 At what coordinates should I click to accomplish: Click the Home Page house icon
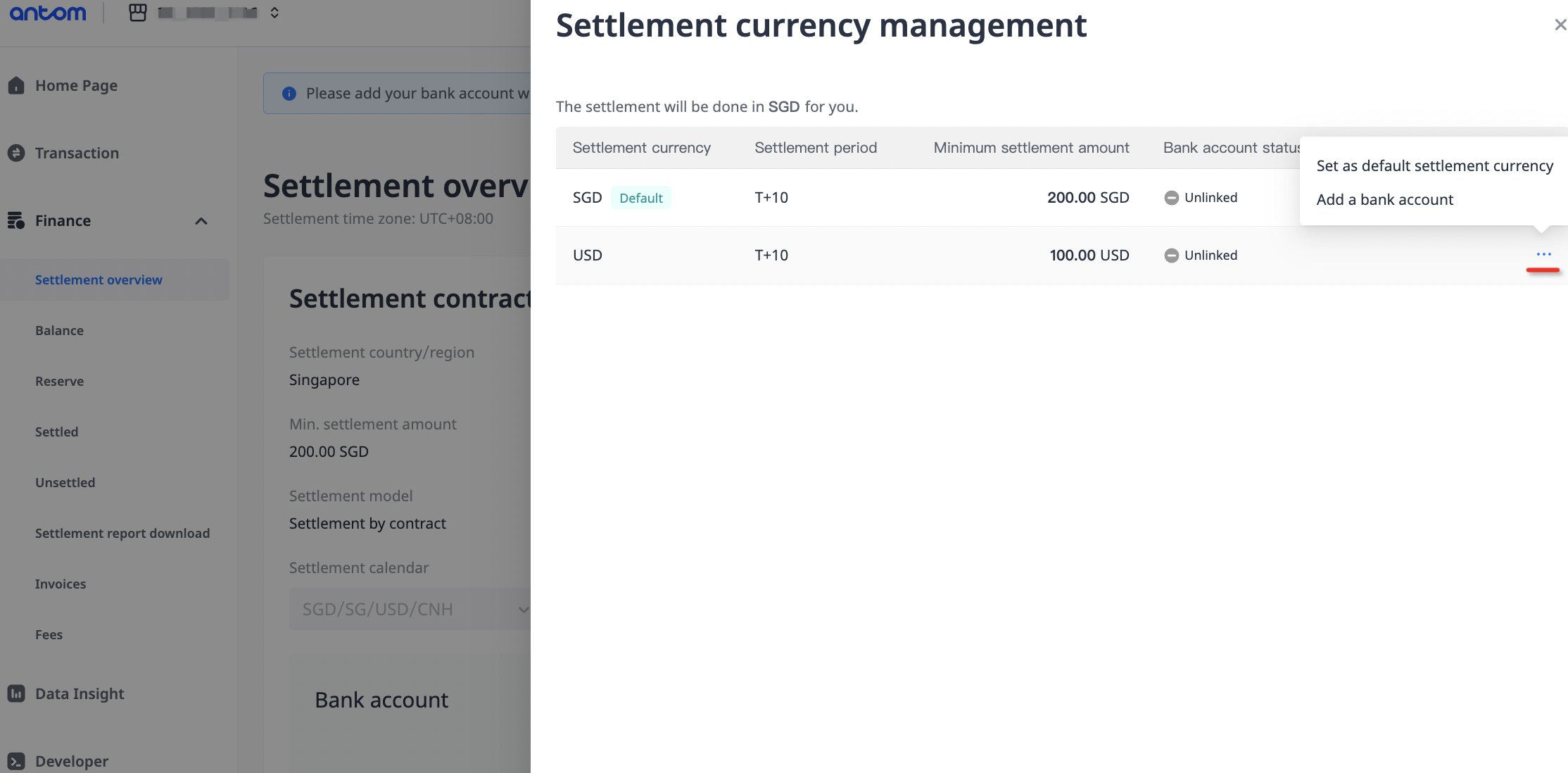pos(16,85)
